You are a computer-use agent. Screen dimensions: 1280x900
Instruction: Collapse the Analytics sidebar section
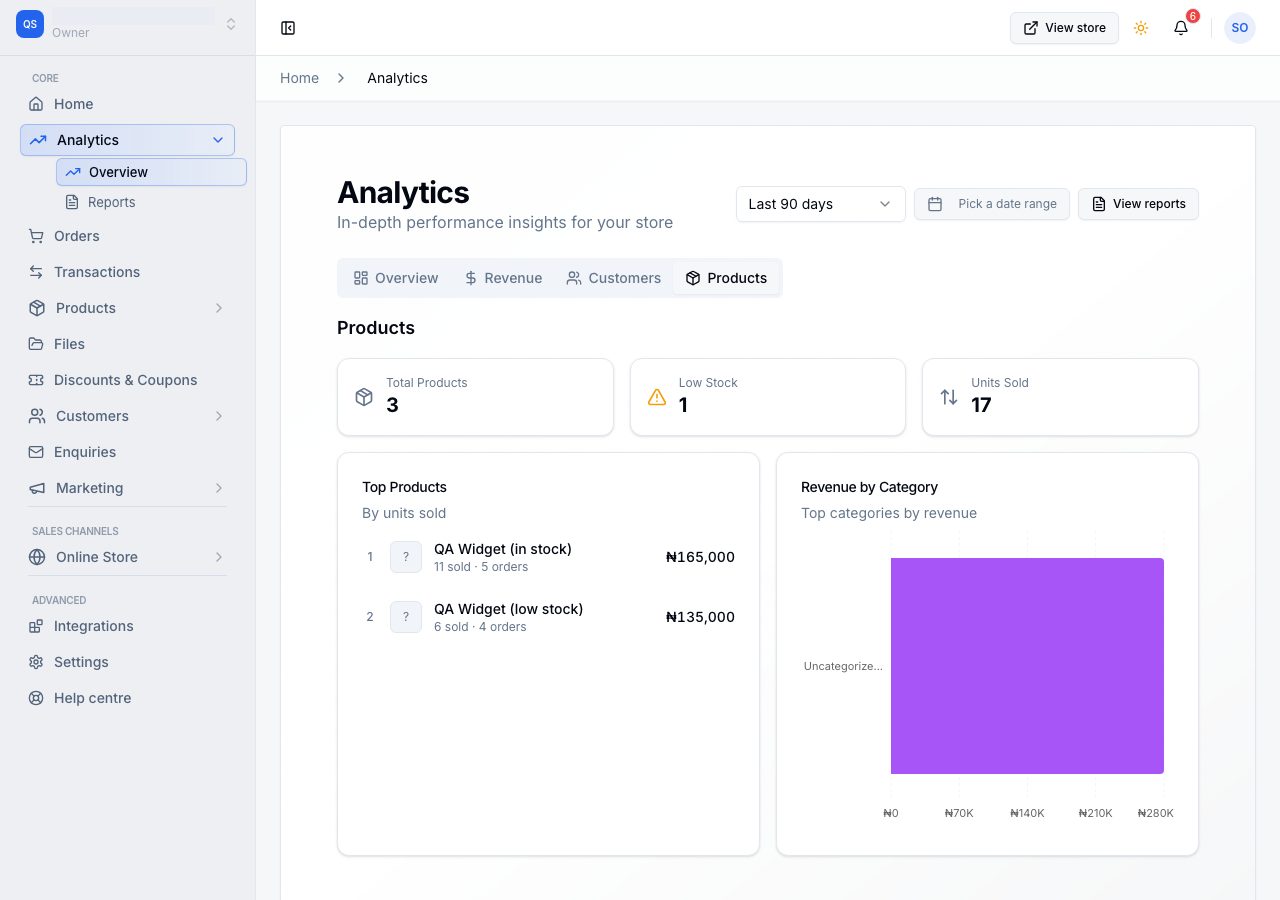[218, 140]
